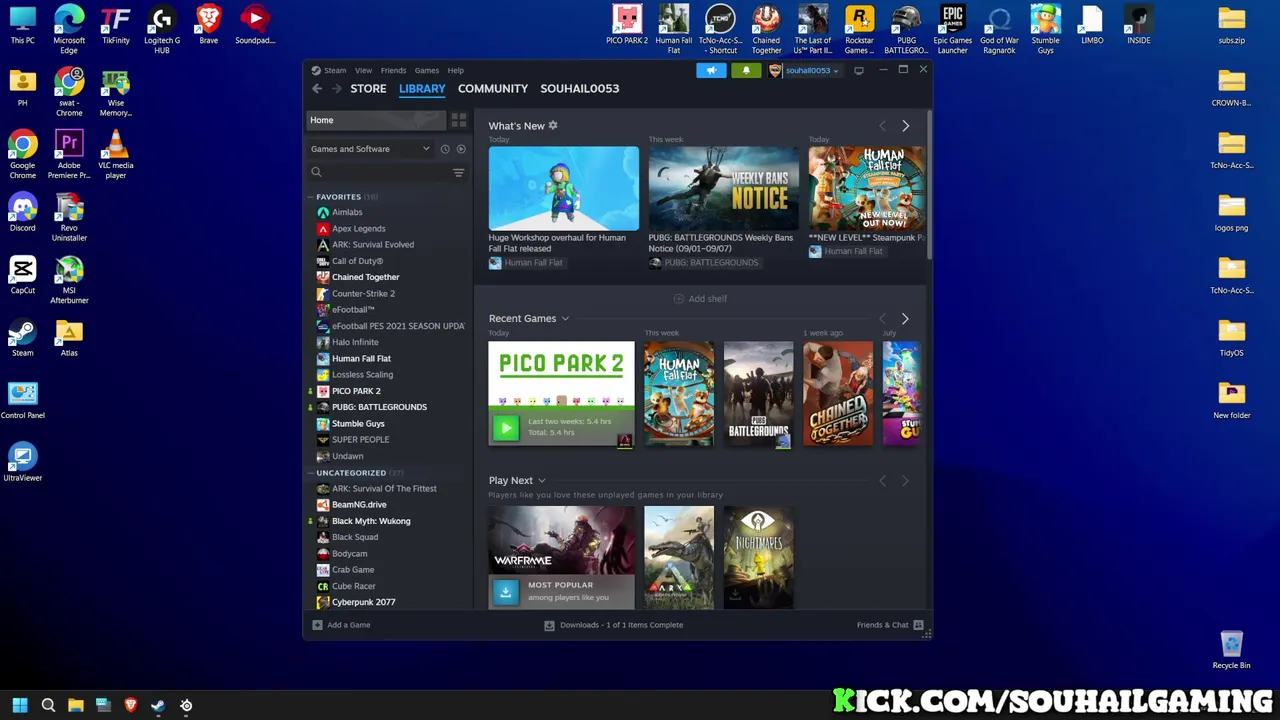Open Epic Games Launcher desktop shortcut
Screen dimensions: 1280x720
tap(952, 30)
